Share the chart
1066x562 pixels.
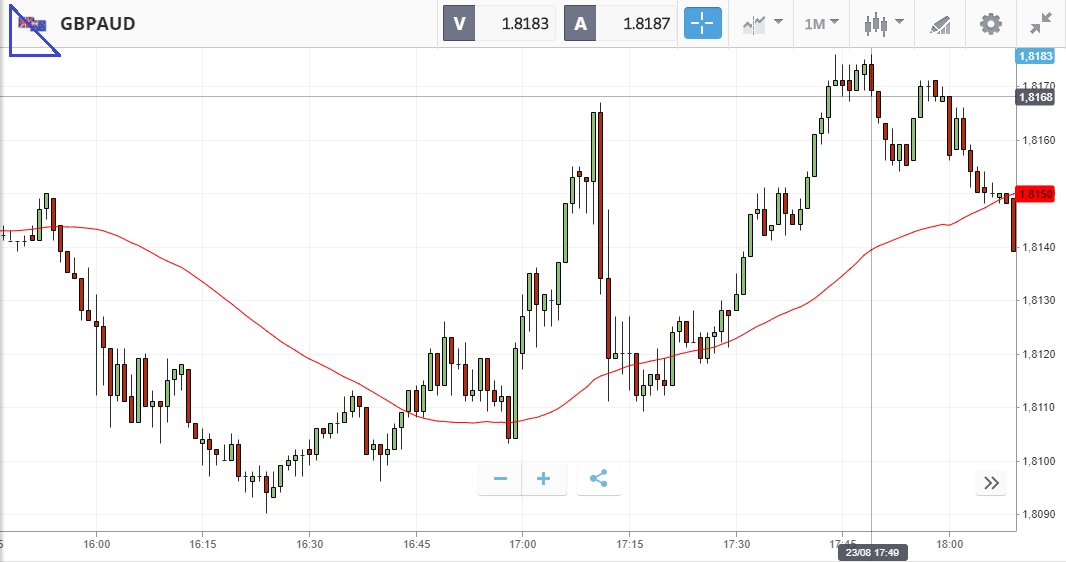[x=598, y=479]
